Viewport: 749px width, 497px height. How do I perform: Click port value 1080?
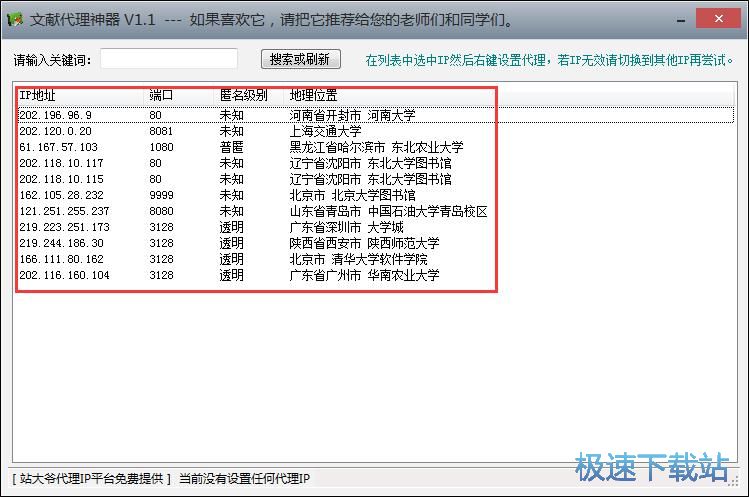(161, 147)
